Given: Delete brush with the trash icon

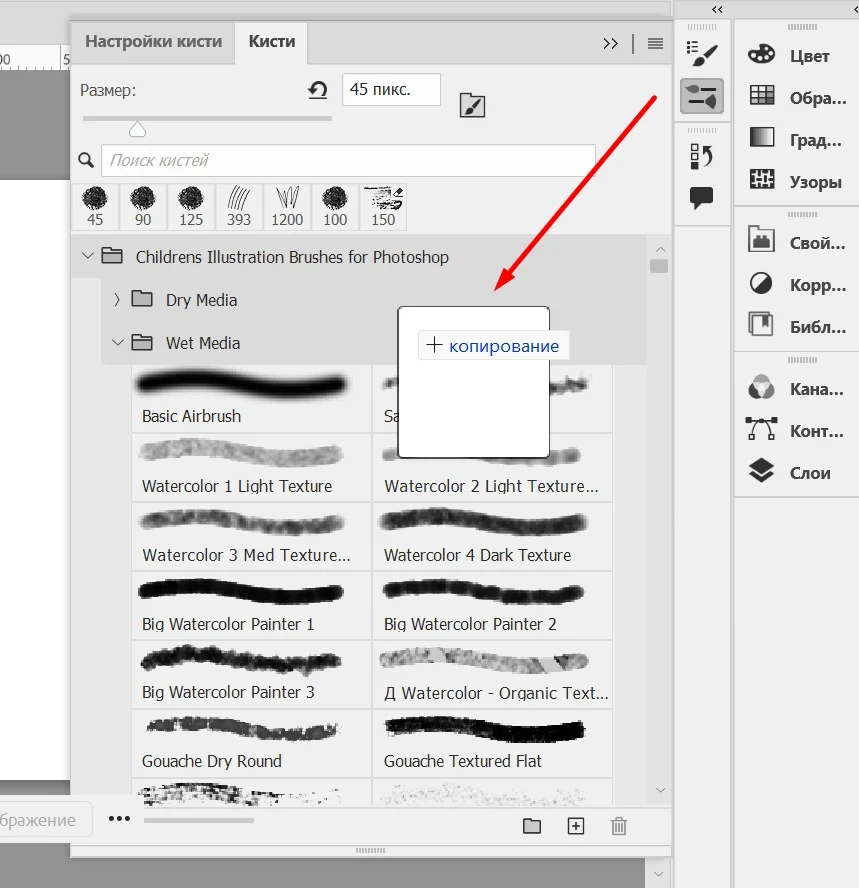Looking at the screenshot, I should coord(619,826).
